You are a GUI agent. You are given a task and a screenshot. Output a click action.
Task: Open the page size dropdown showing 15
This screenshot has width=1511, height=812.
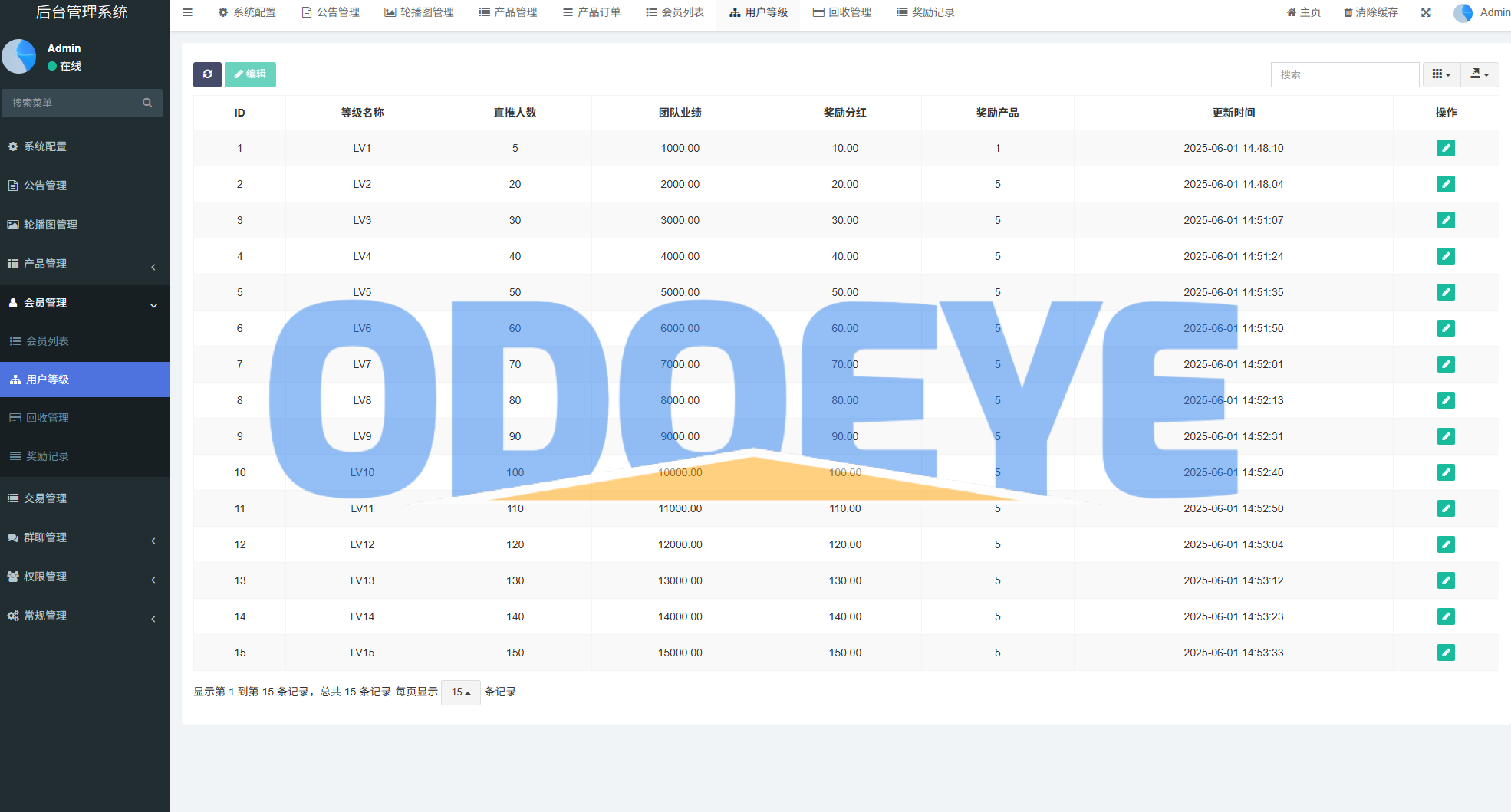[460, 692]
